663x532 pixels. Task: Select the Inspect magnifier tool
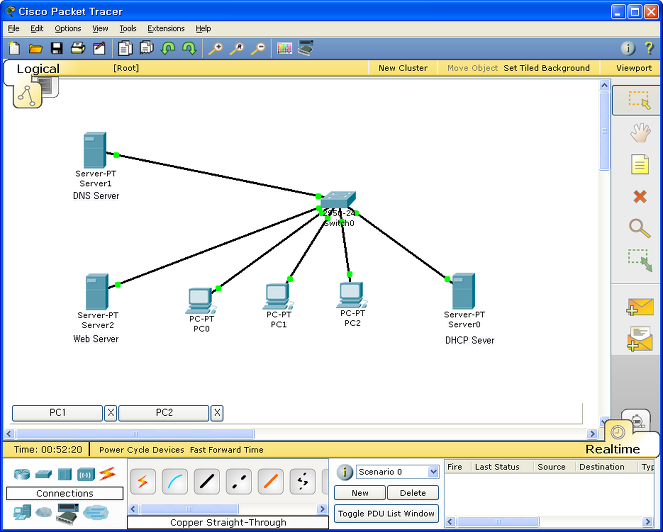pos(639,228)
